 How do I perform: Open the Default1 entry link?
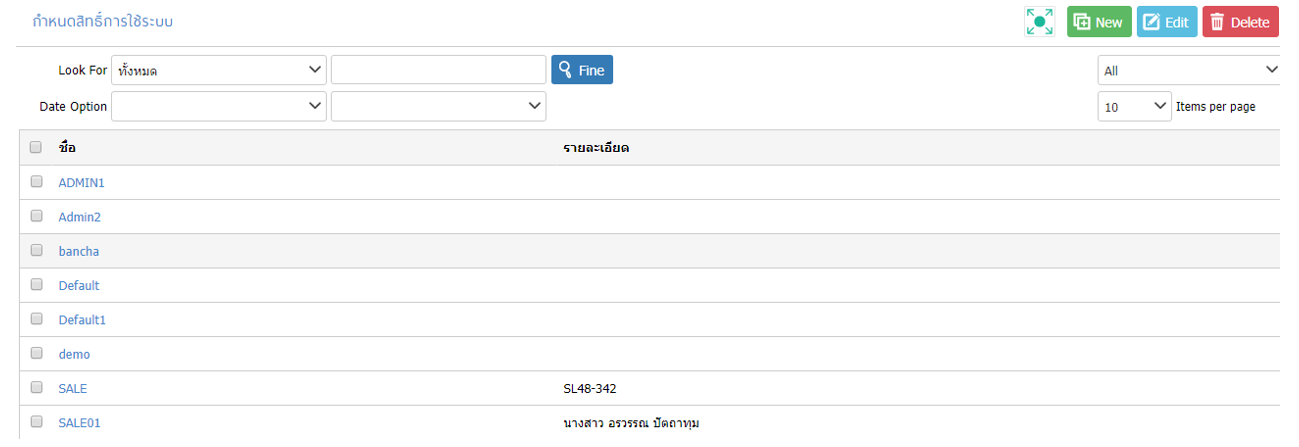(x=82, y=320)
